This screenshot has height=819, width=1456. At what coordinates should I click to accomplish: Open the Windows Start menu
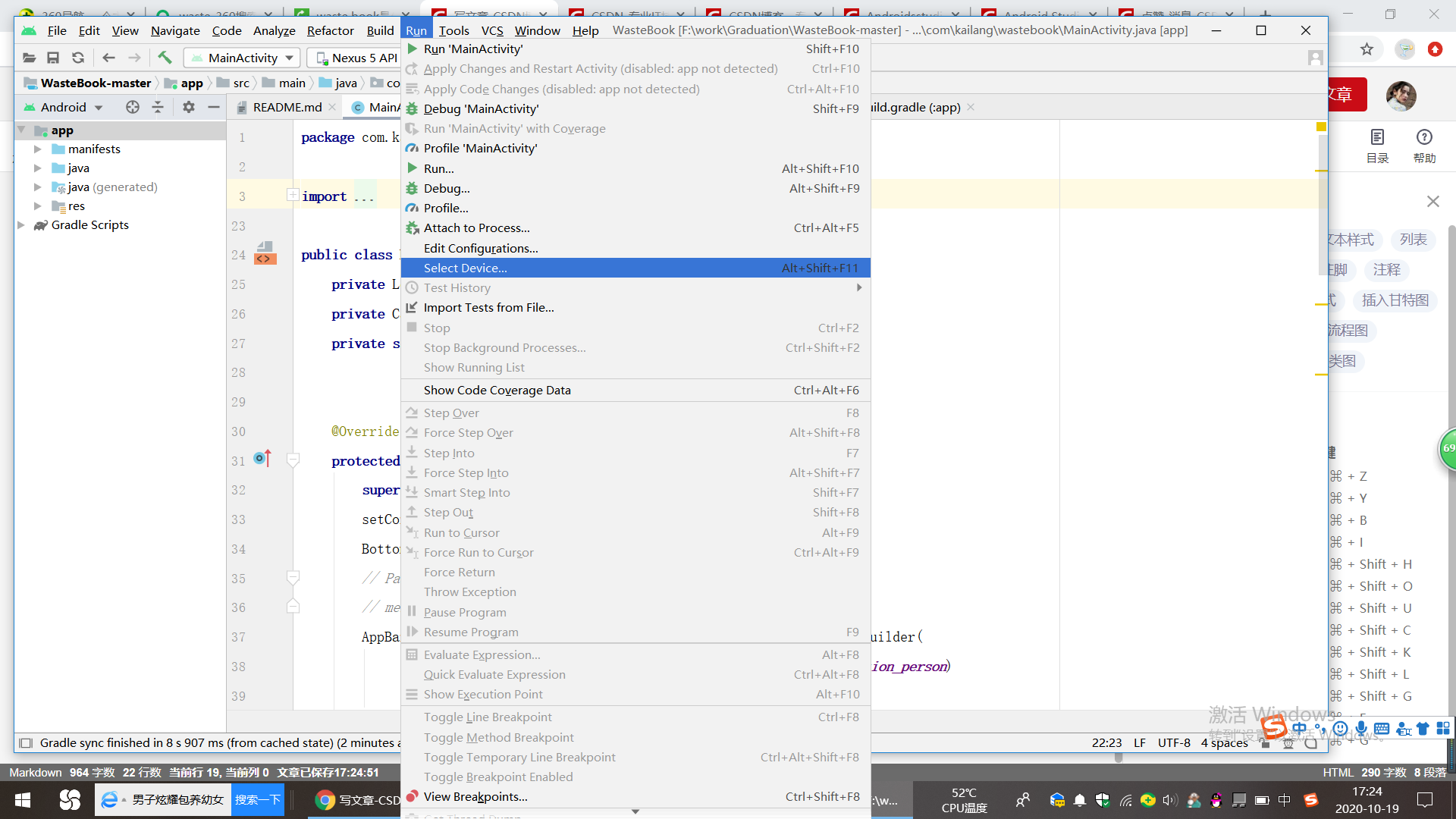(22, 799)
